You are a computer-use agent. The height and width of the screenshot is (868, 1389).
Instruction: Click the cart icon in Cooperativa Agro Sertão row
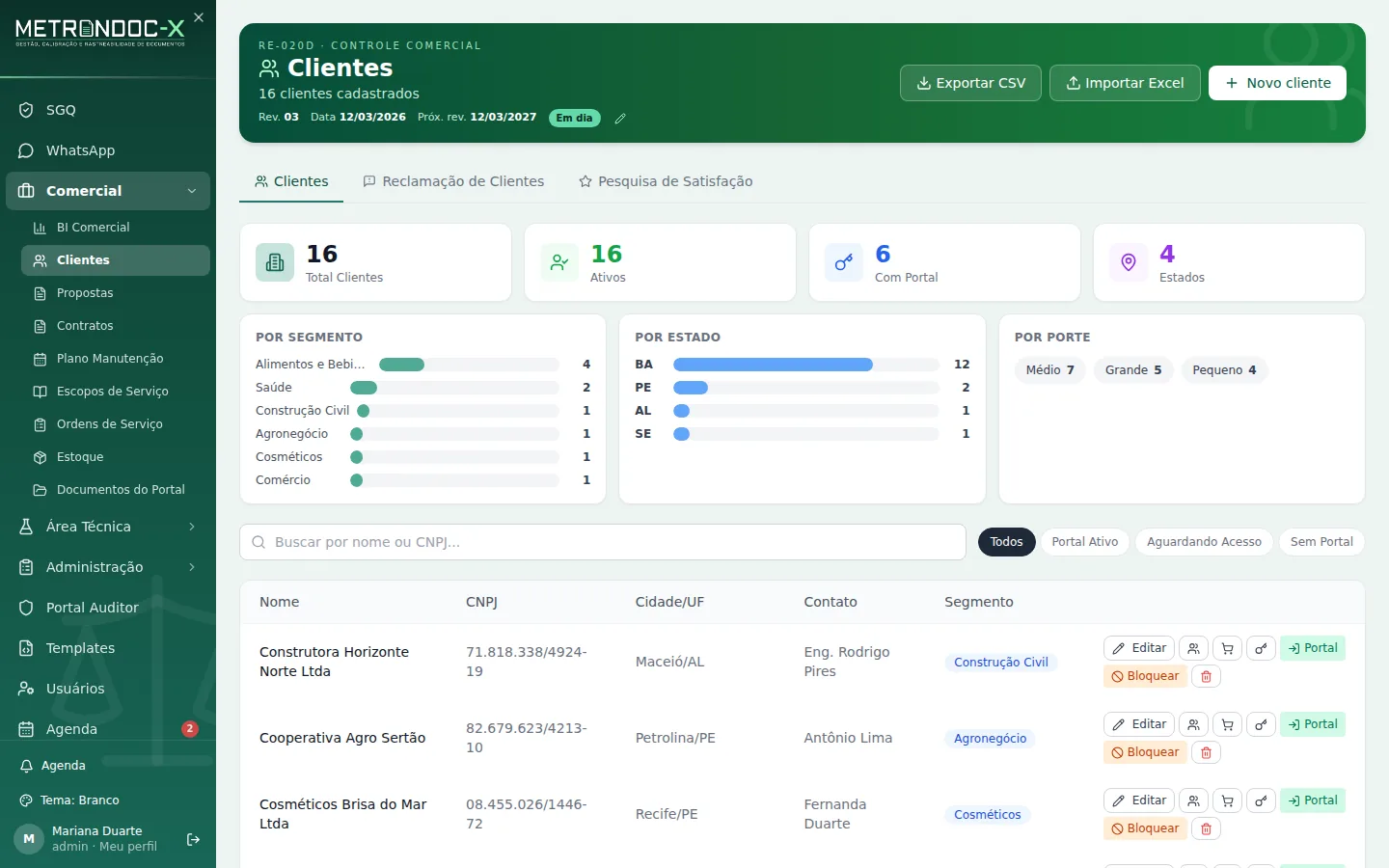click(x=1227, y=724)
